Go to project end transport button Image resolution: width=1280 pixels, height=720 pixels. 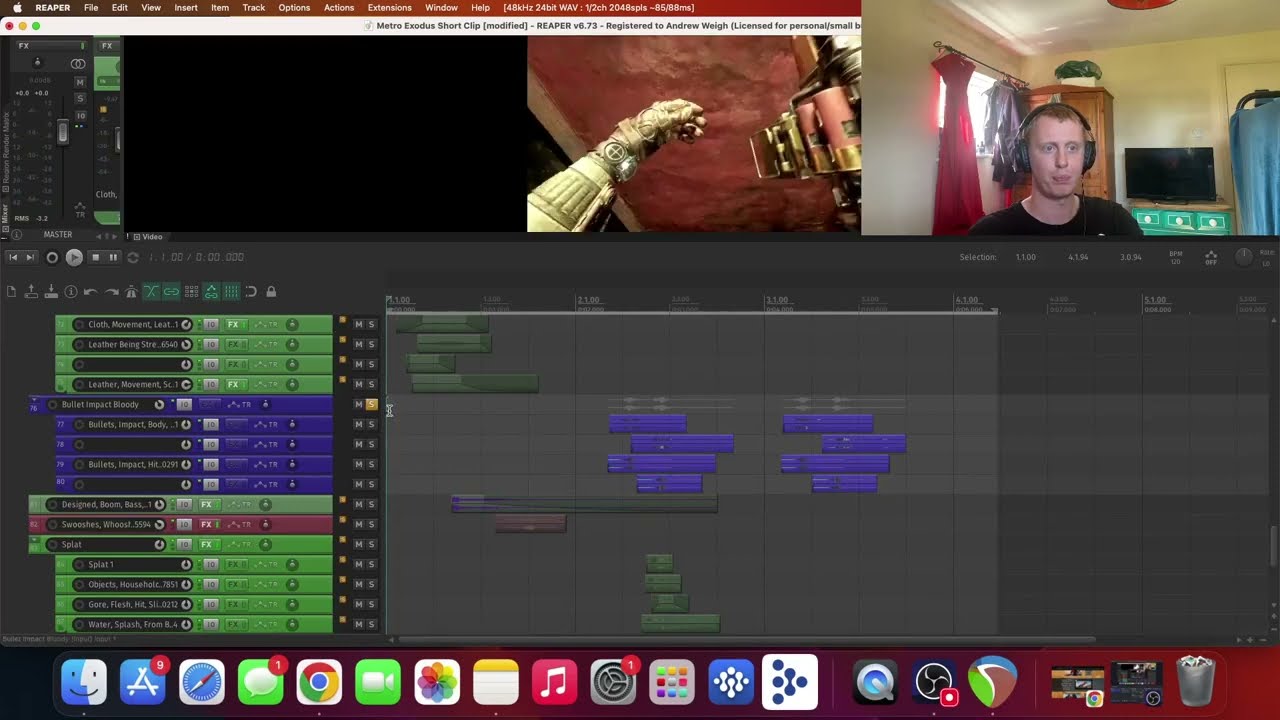[x=30, y=257]
